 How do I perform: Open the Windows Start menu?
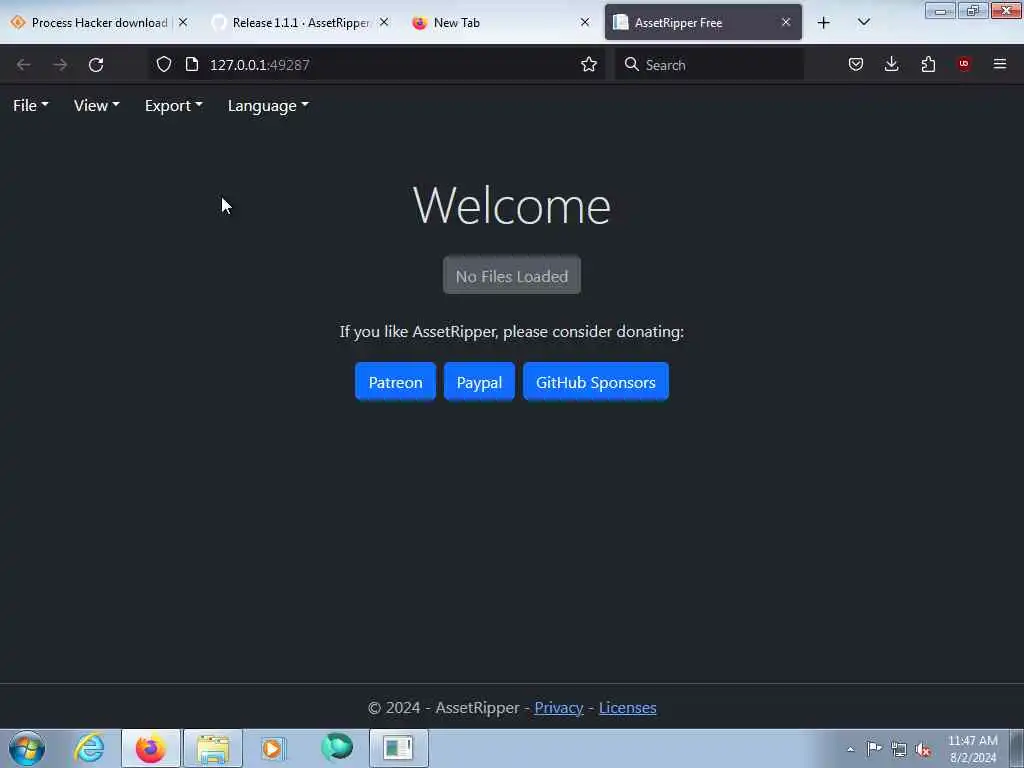tap(27, 748)
